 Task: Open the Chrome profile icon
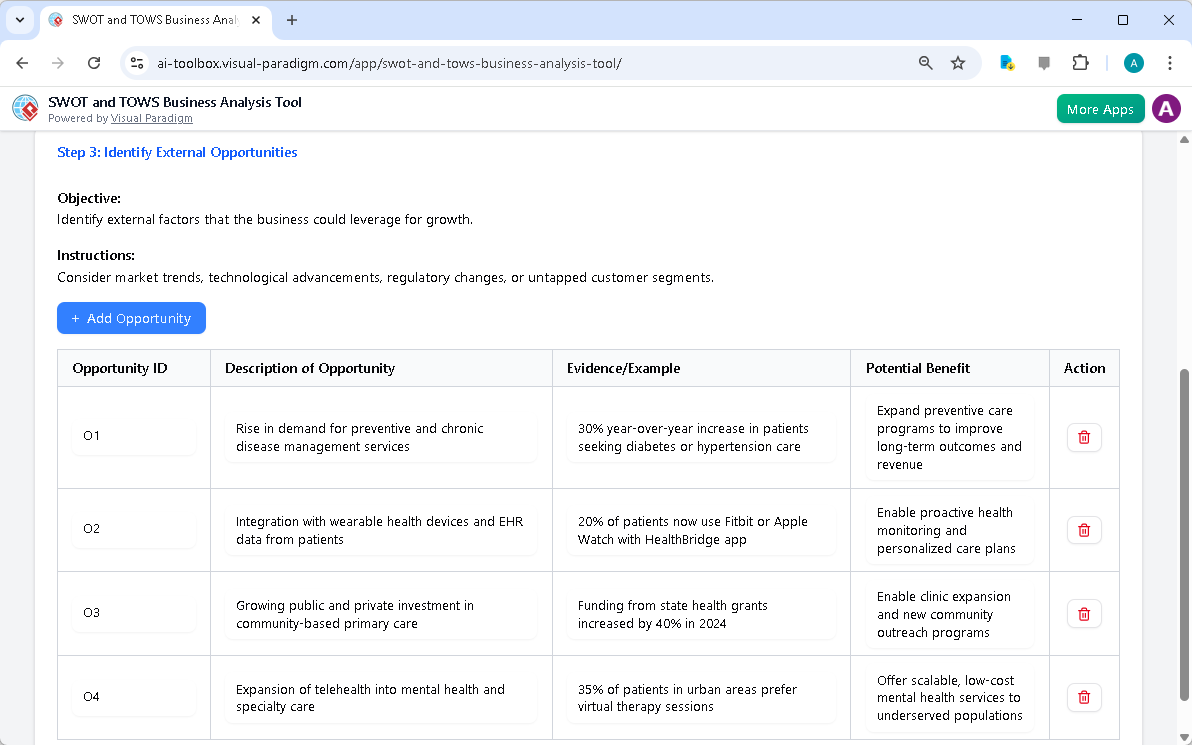[1133, 62]
